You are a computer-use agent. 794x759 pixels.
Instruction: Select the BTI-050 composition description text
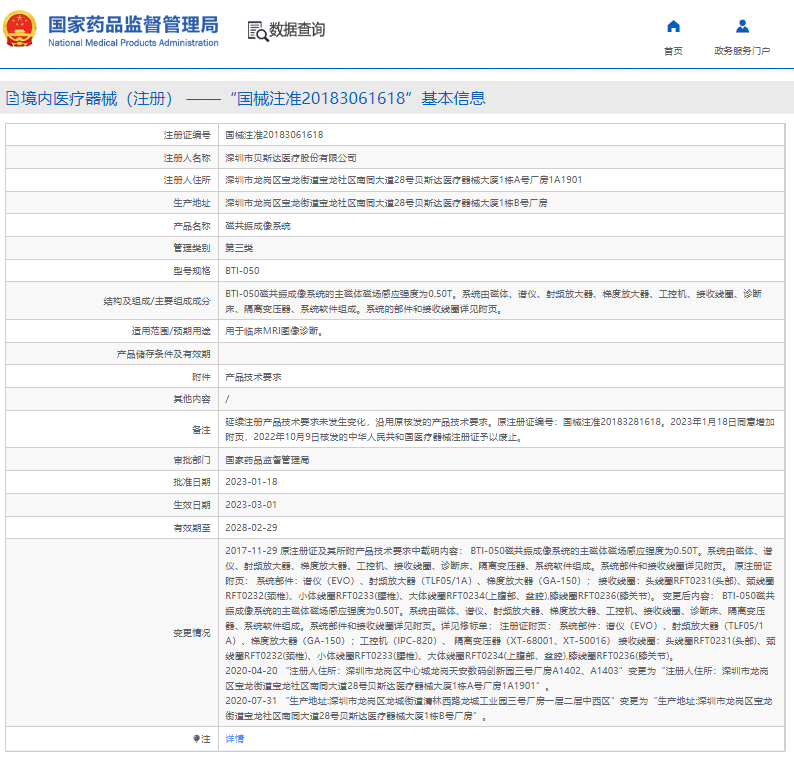pos(494,301)
